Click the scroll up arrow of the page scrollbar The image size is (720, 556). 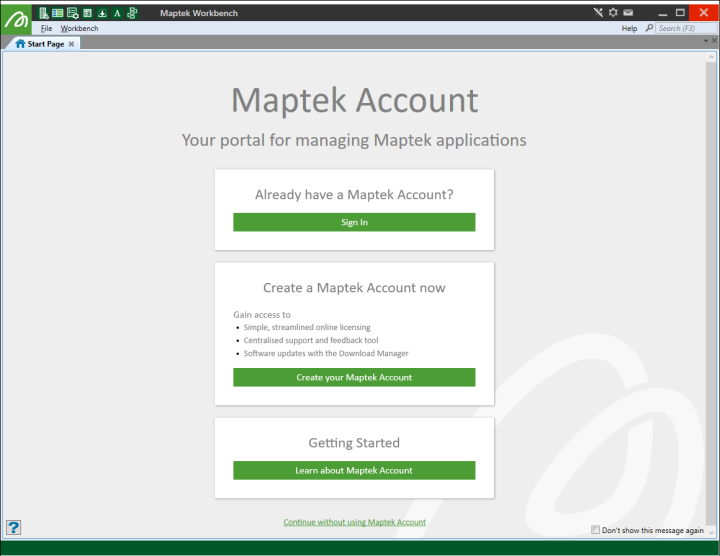point(711,57)
